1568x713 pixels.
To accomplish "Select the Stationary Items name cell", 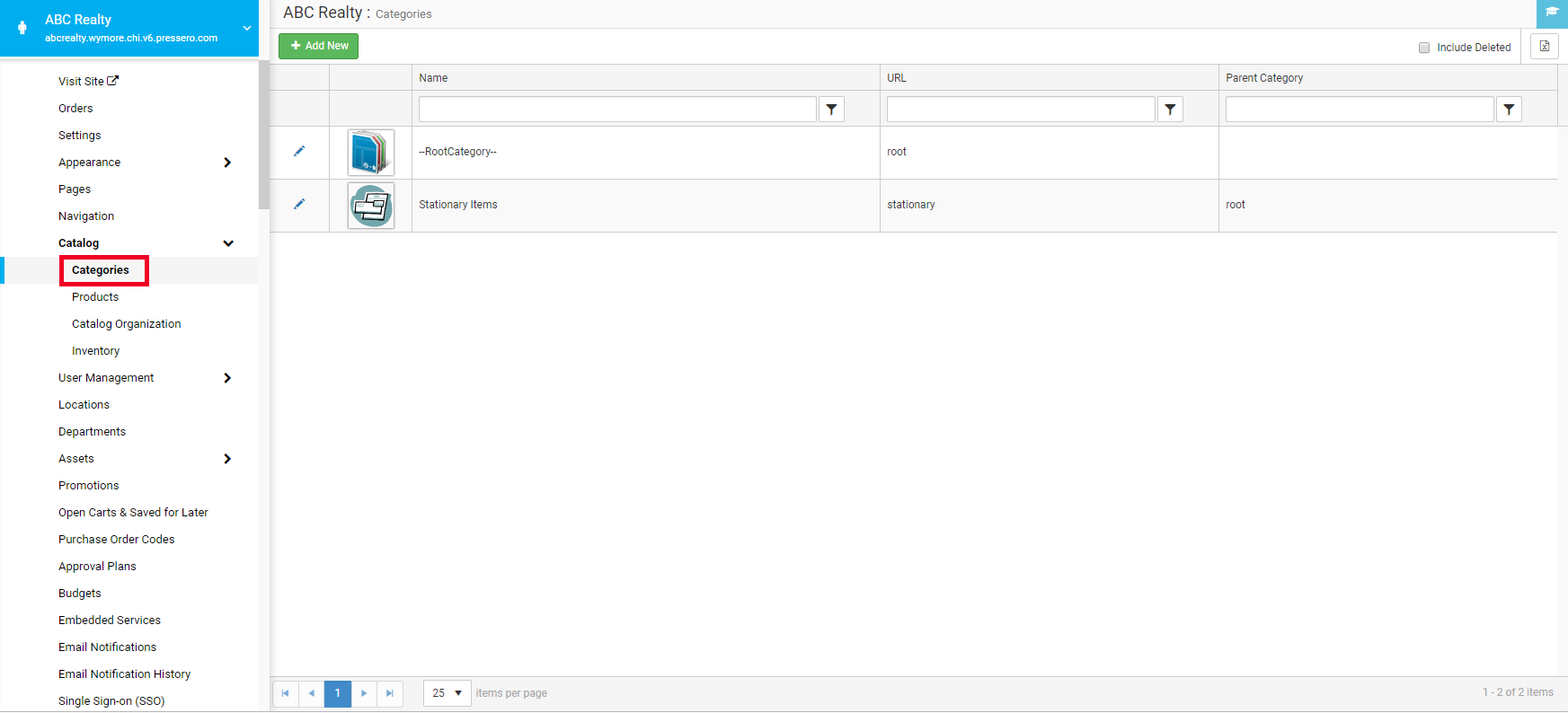I will click(646, 205).
